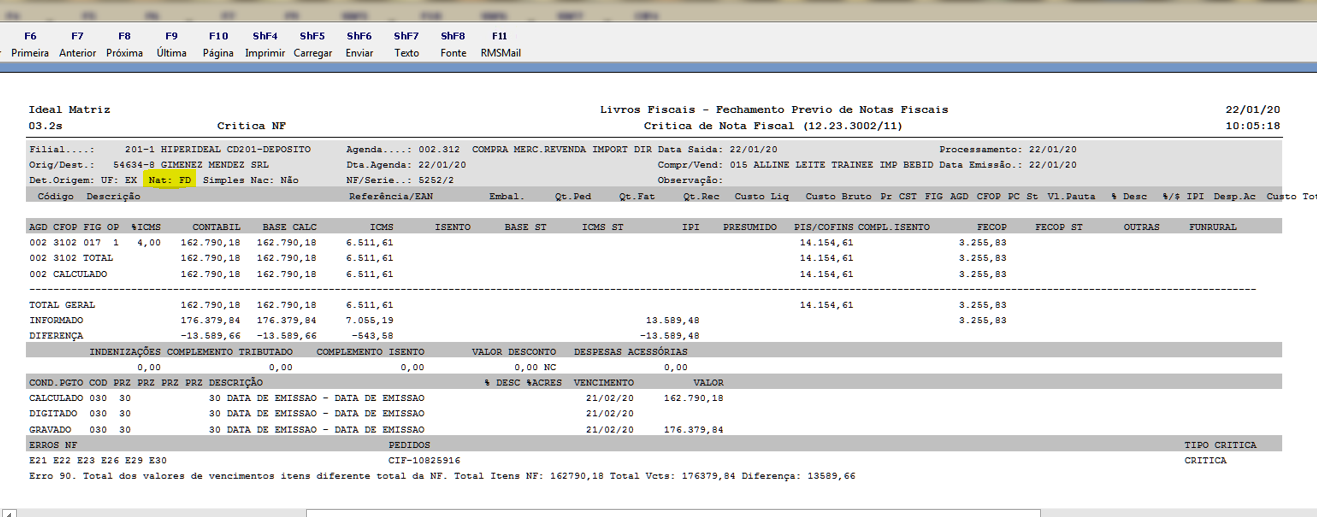Click INFORMADO FECOP value 3.255,83
Screen dimensions: 1317x517
point(982,320)
